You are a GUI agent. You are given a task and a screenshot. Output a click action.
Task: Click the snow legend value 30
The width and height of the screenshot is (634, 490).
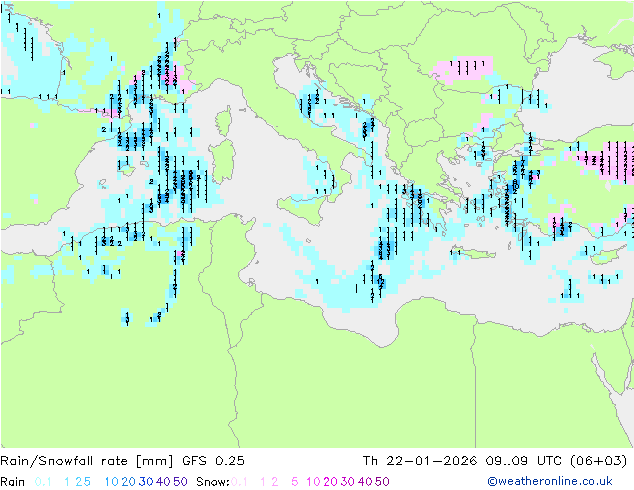tap(348, 482)
